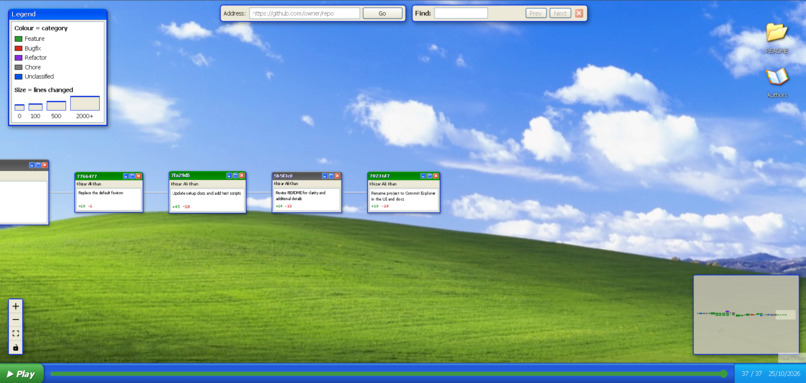Grab the progress slider end handle
The image size is (806, 383).
724,374
